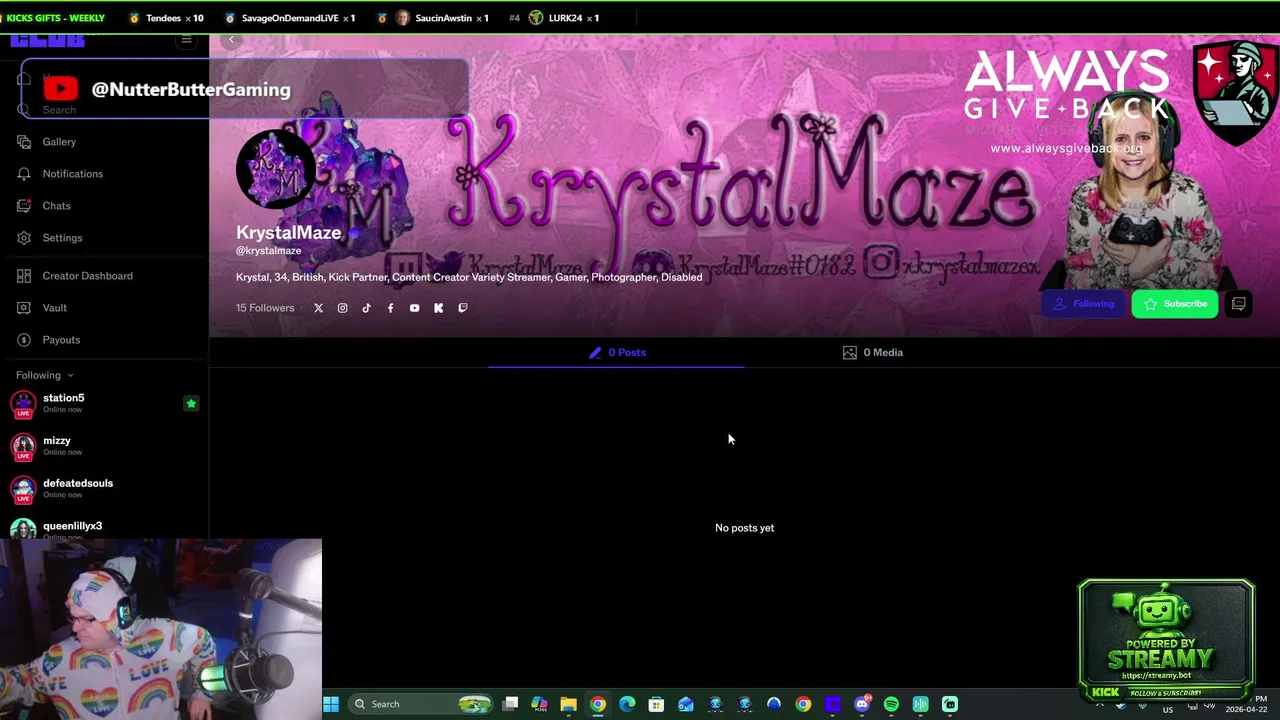Open KrystalMaze's Kick channel link icon

(438, 308)
